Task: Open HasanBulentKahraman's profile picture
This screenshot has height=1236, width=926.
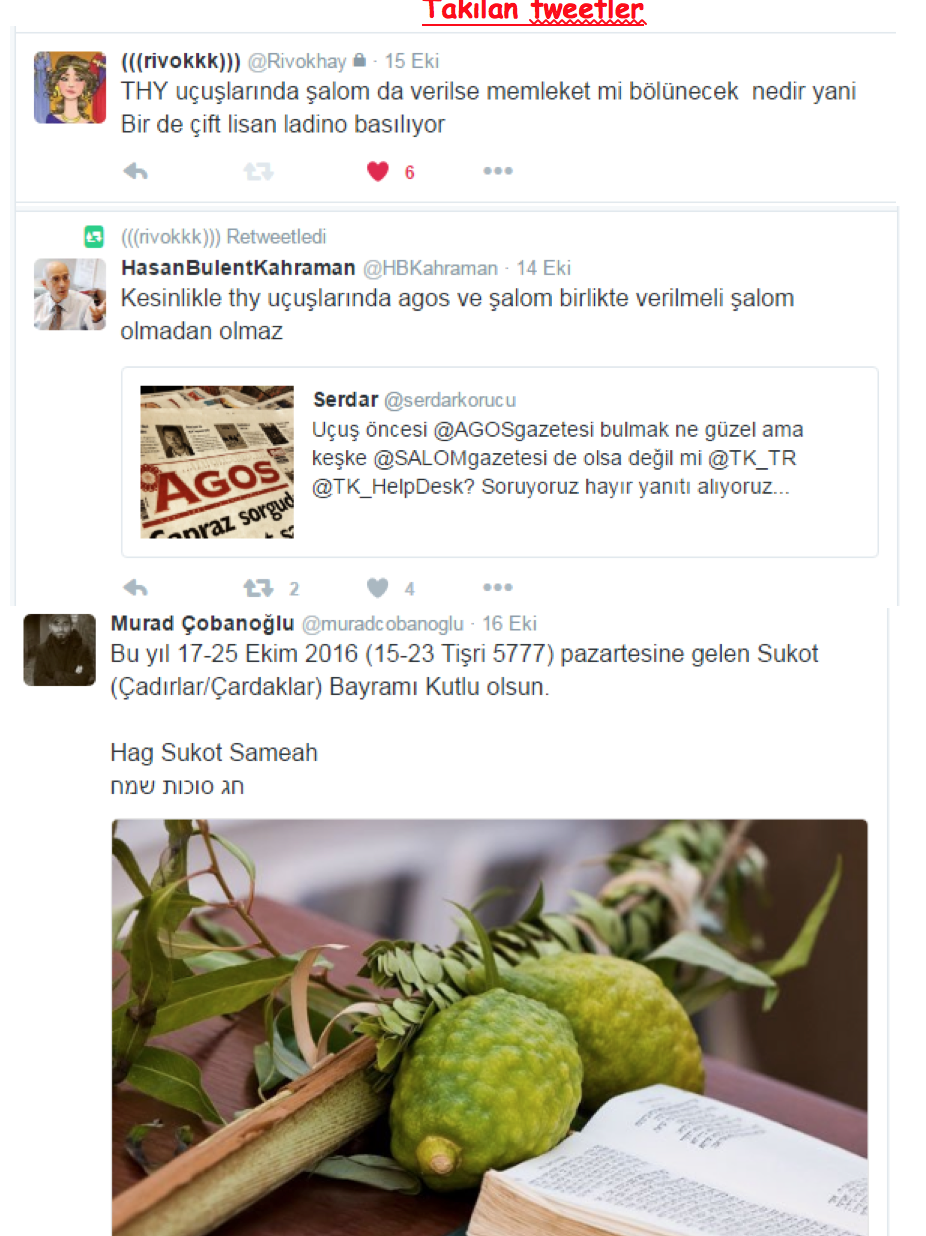Action: (70, 294)
